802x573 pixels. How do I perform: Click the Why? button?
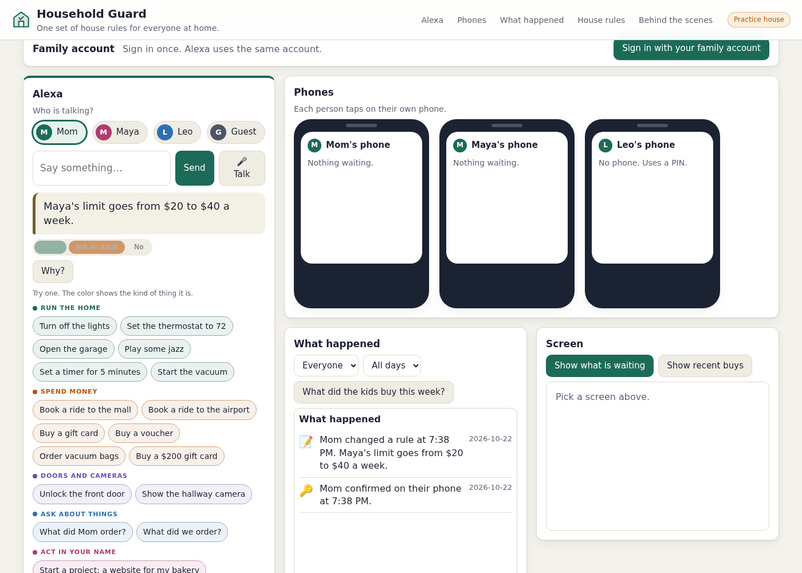click(x=53, y=271)
